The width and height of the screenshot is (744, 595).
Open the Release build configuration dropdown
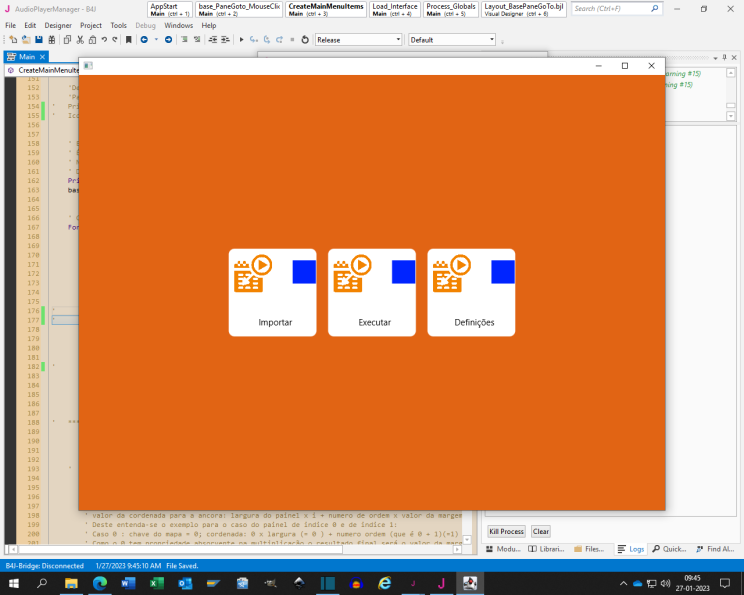[359, 40]
